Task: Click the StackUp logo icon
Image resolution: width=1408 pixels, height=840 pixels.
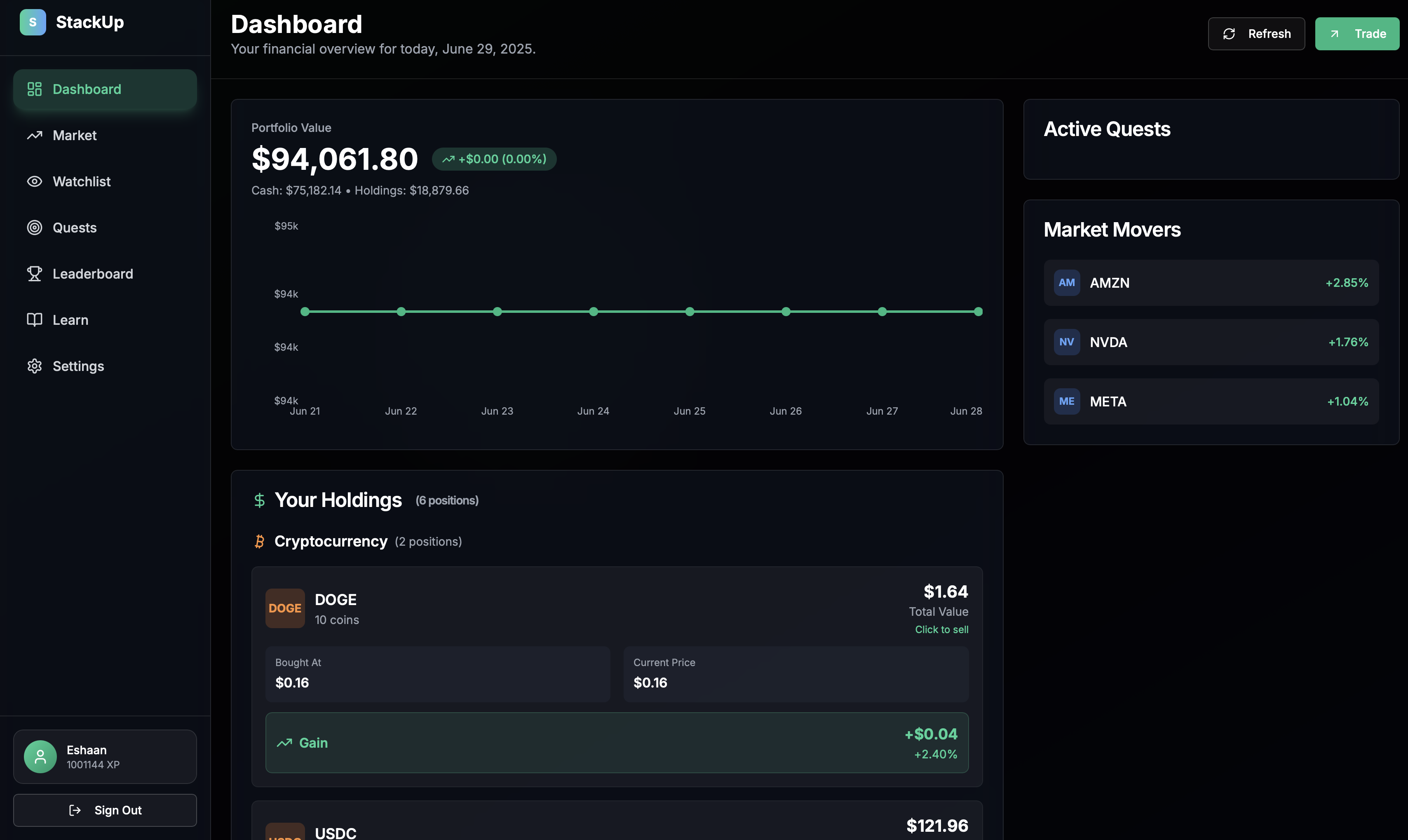Action: click(x=33, y=22)
